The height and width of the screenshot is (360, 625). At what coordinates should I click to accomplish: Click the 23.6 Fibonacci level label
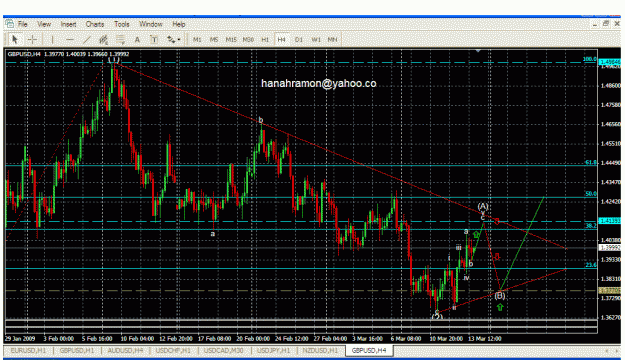[591, 265]
